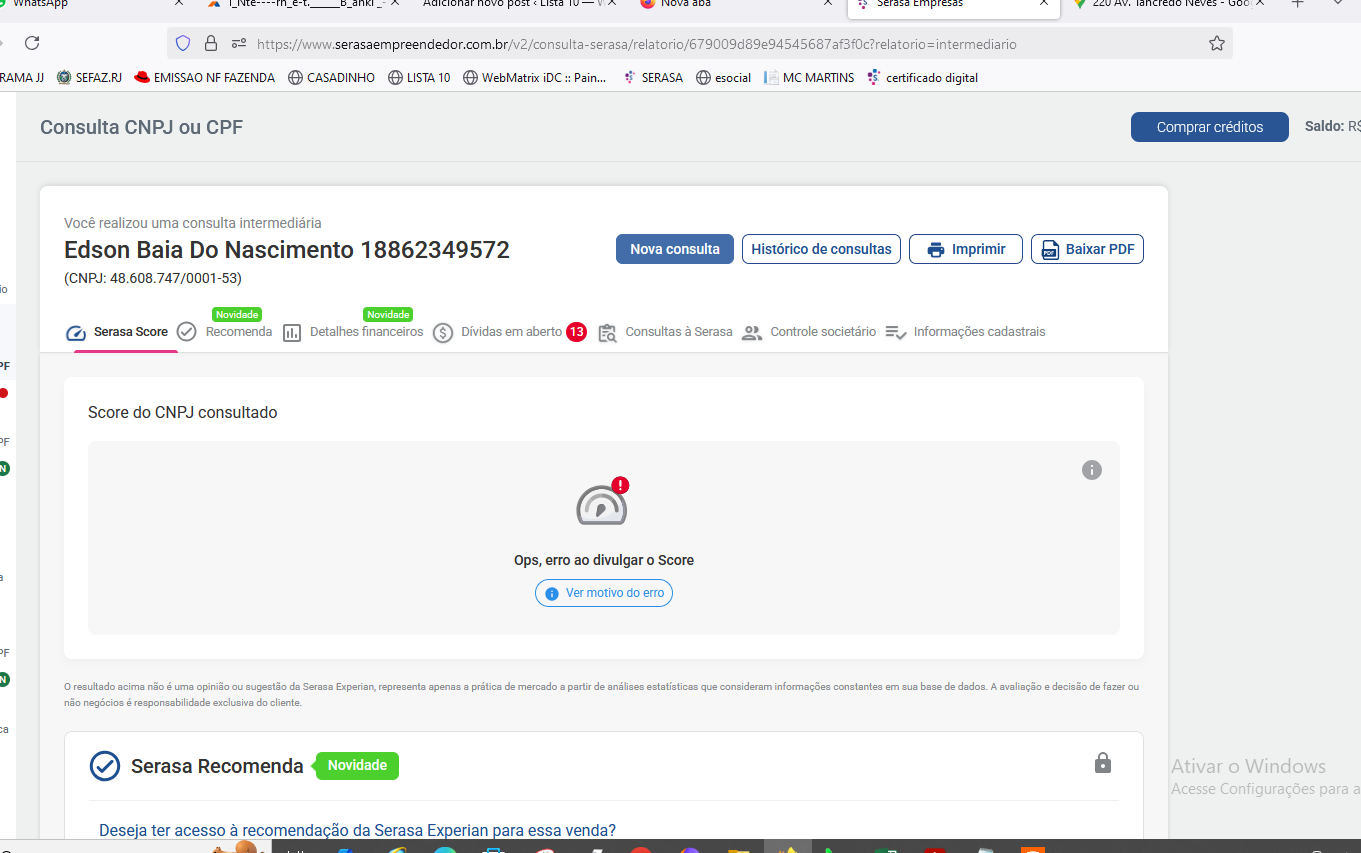Viewport: 1361px width, 853px height.
Task: Open Histórico de consultas
Action: click(821, 249)
